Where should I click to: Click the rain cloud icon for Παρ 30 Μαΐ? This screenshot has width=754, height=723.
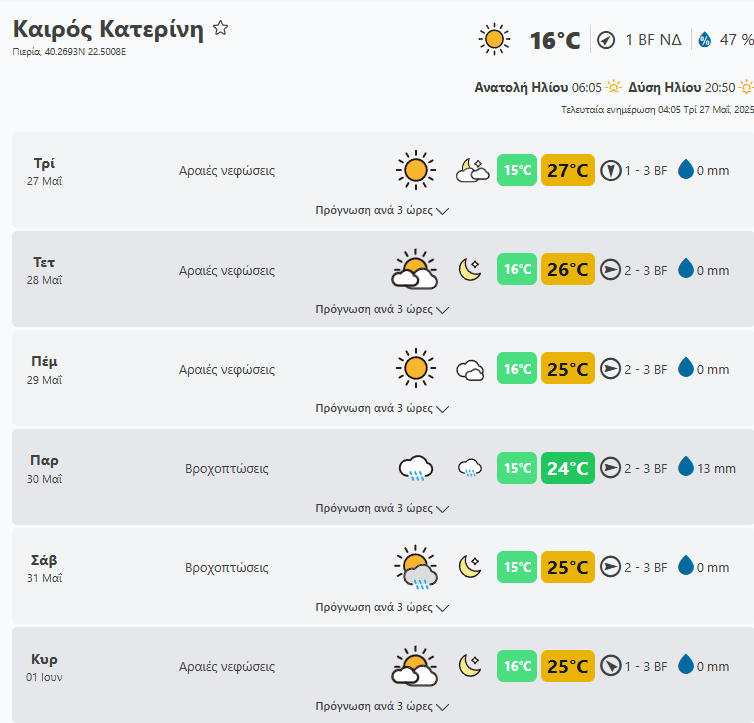[415, 468]
